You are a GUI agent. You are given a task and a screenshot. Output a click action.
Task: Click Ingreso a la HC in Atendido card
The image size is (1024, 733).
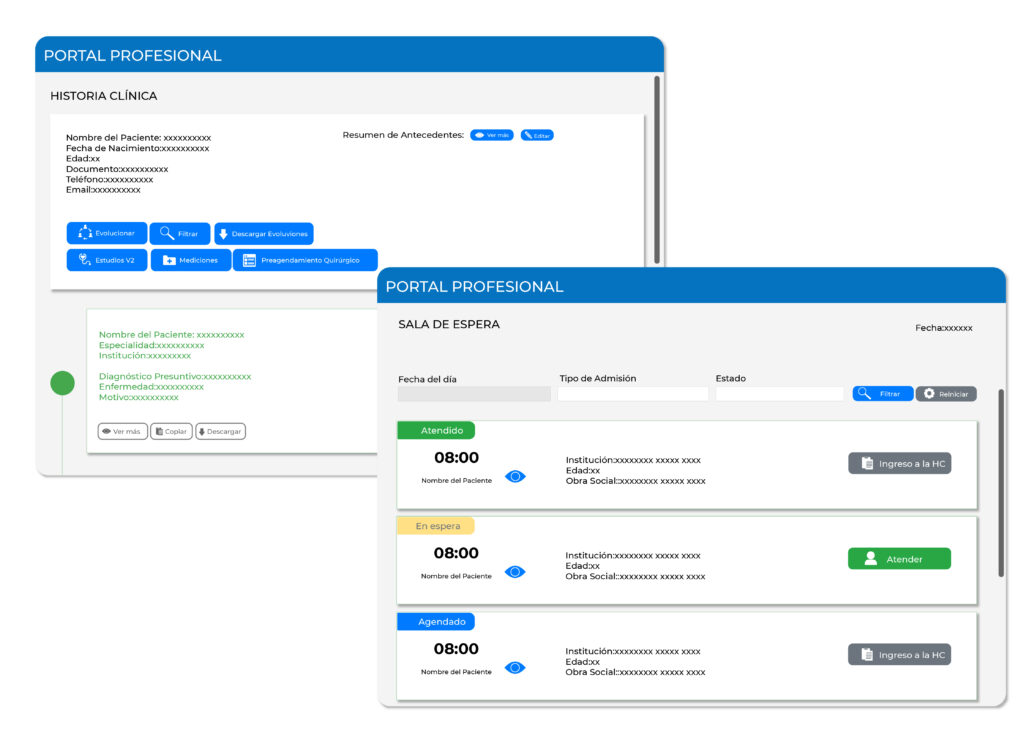point(899,463)
